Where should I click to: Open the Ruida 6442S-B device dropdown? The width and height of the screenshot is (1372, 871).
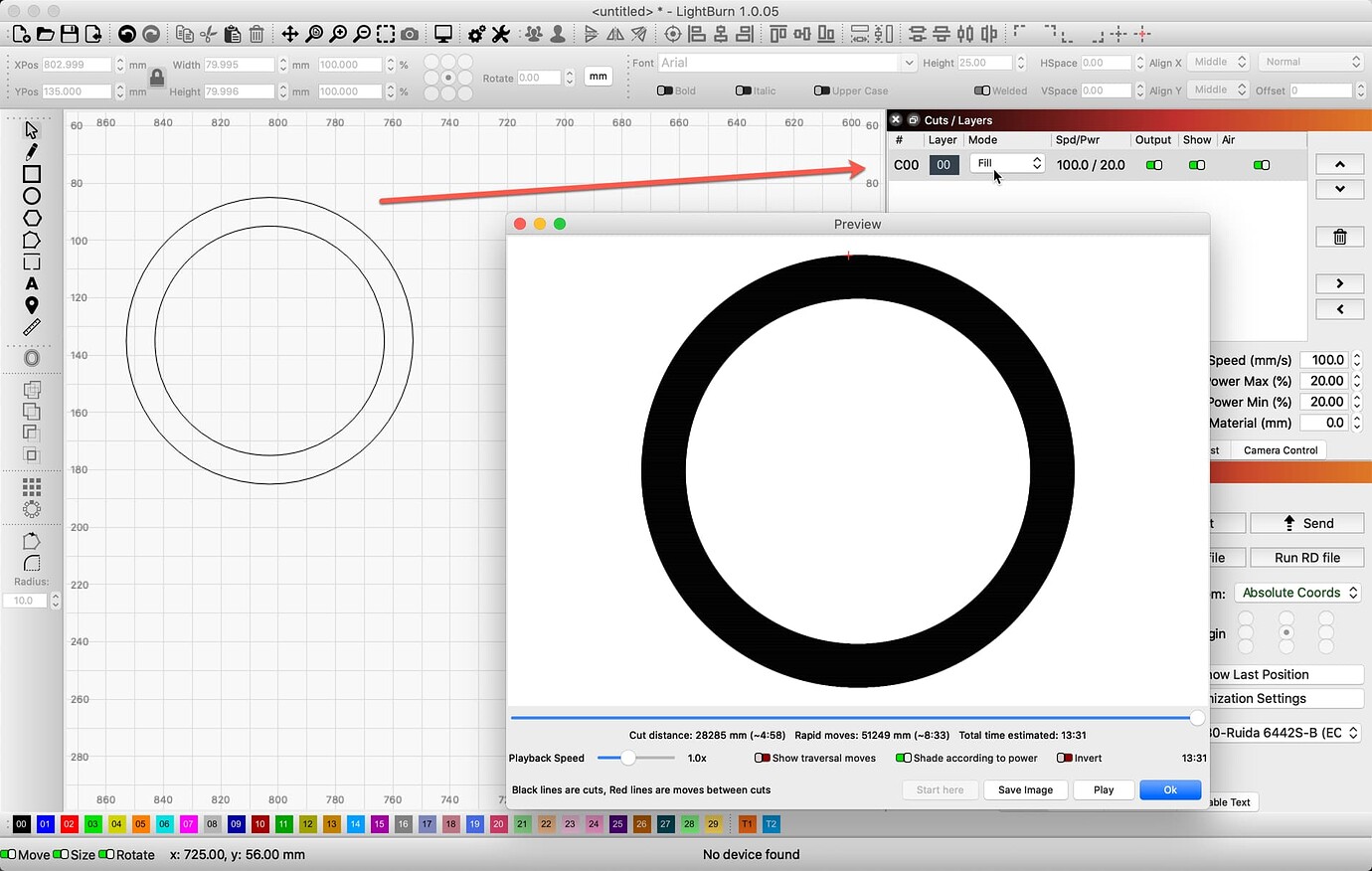[x=1287, y=732]
